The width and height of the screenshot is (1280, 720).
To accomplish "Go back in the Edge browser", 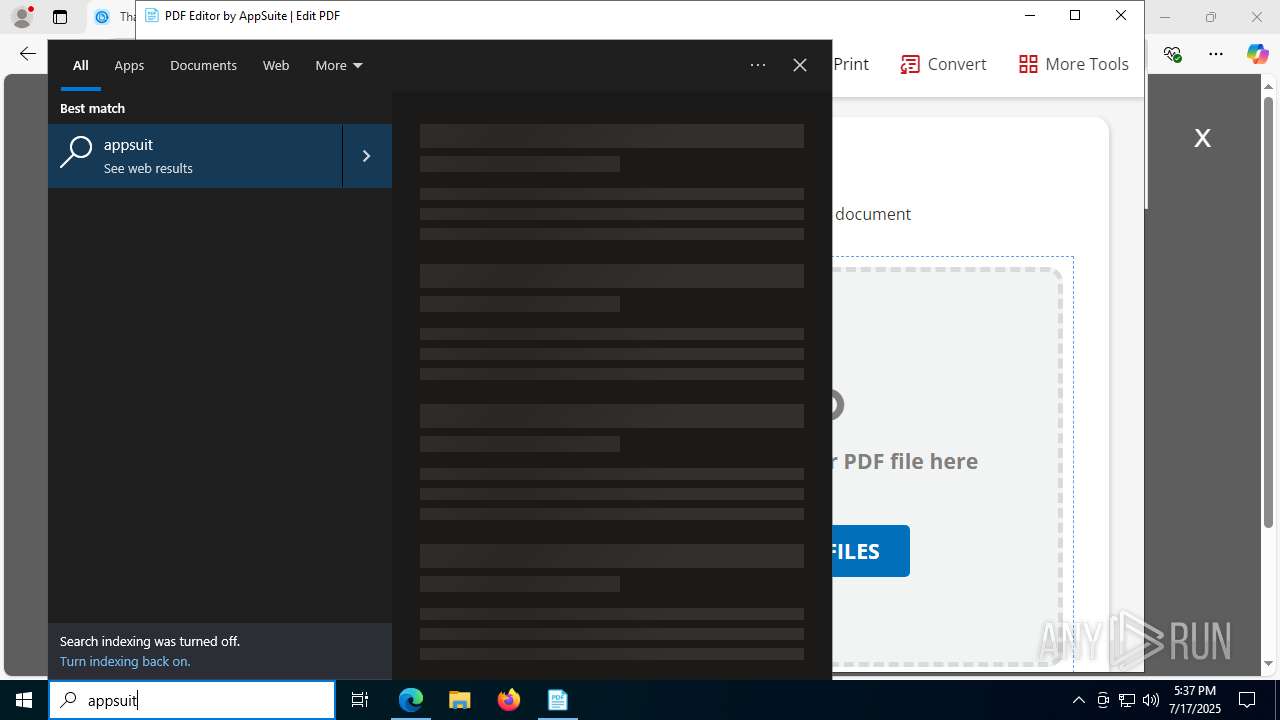I will coord(28,54).
